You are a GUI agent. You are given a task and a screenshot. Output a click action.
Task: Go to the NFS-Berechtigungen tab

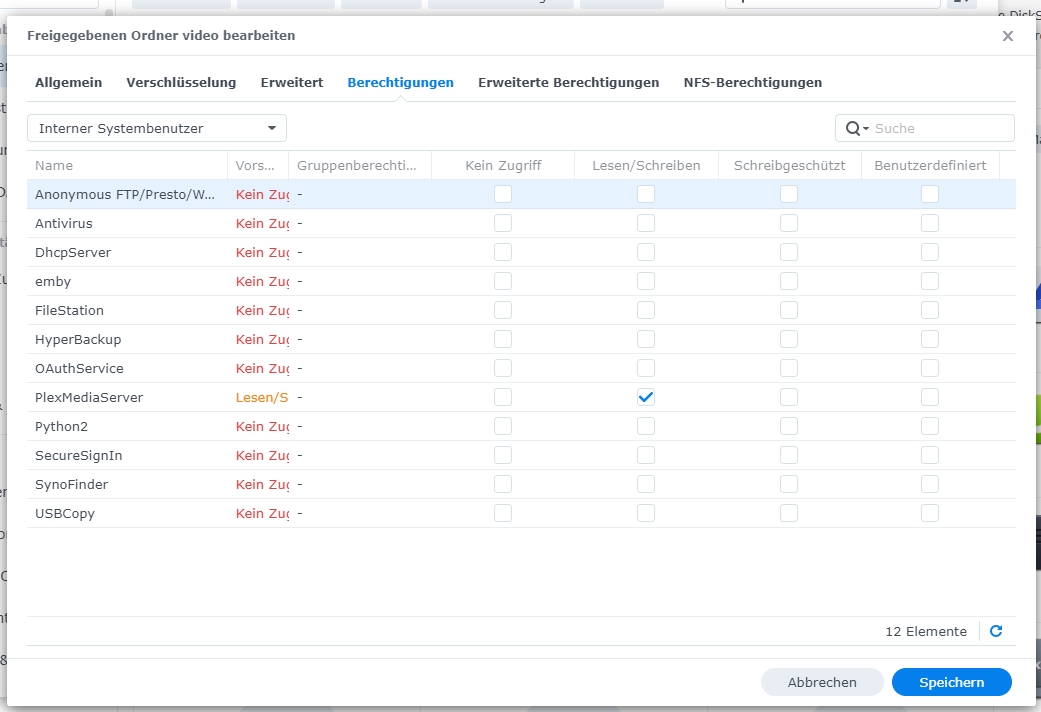click(x=753, y=82)
